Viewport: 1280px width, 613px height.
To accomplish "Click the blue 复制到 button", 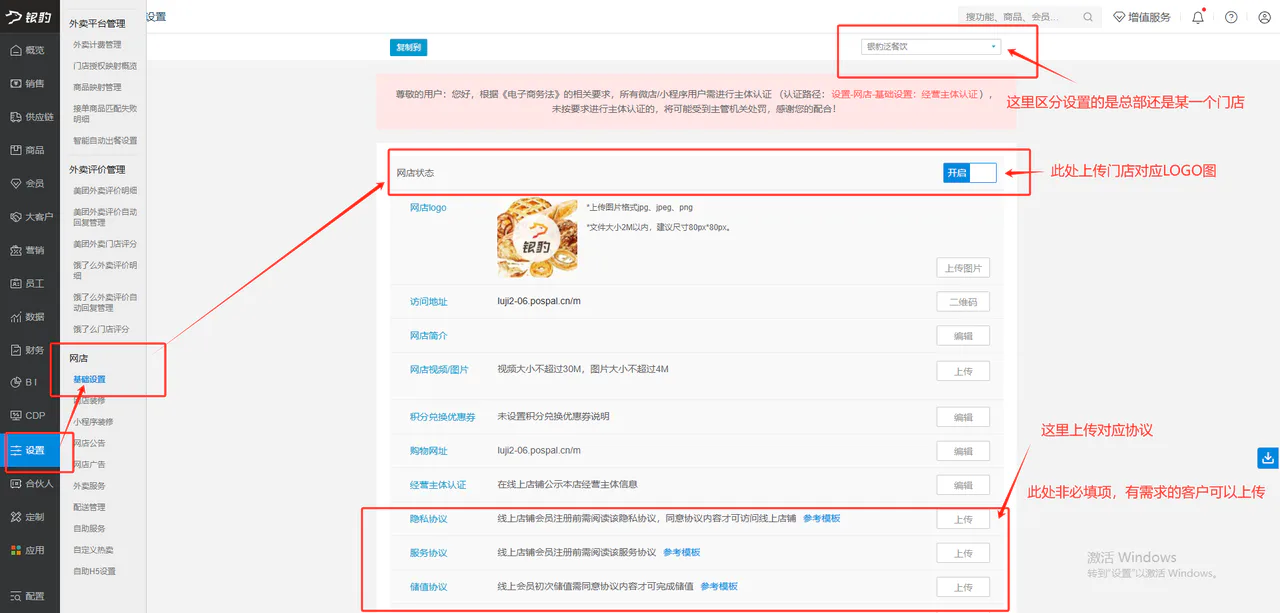I will pos(408,47).
